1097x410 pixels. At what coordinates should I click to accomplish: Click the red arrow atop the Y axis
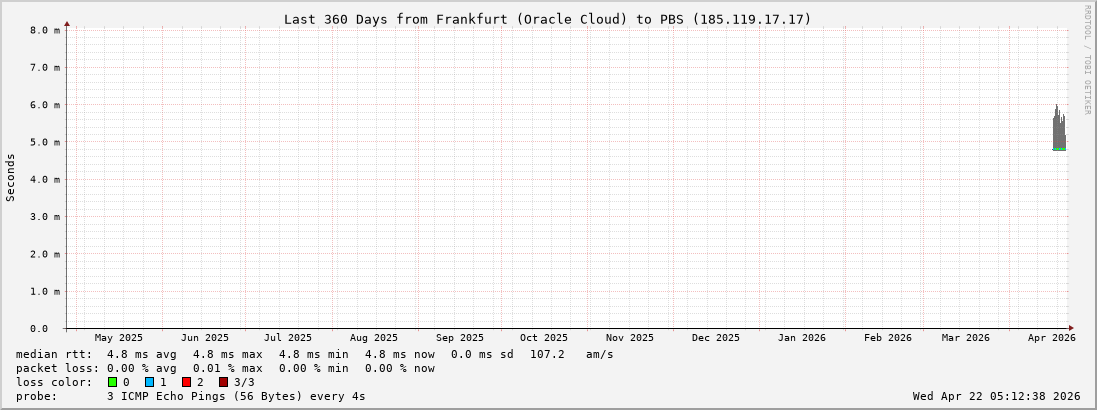tap(67, 23)
